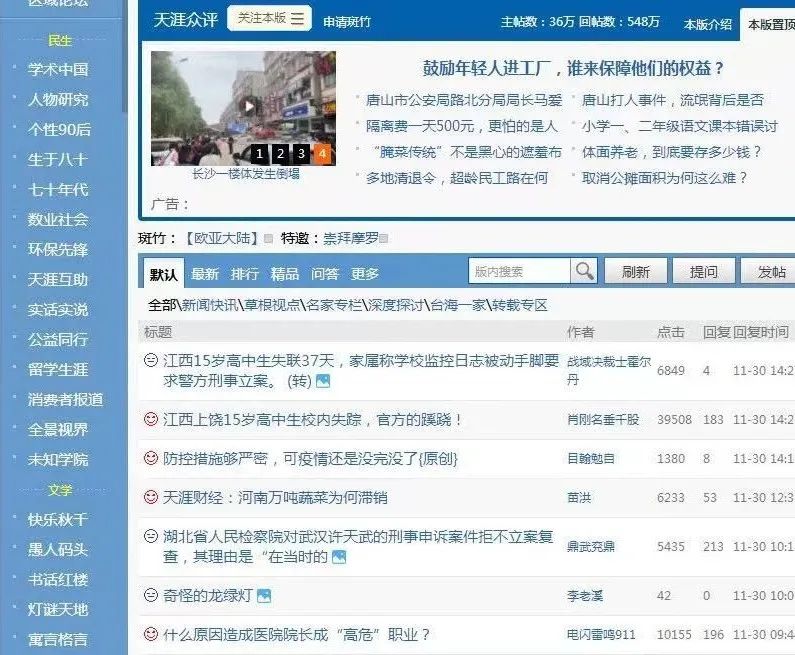This screenshot has height=655, width=795.
Task: Click the 提问 button
Action: coord(703,272)
